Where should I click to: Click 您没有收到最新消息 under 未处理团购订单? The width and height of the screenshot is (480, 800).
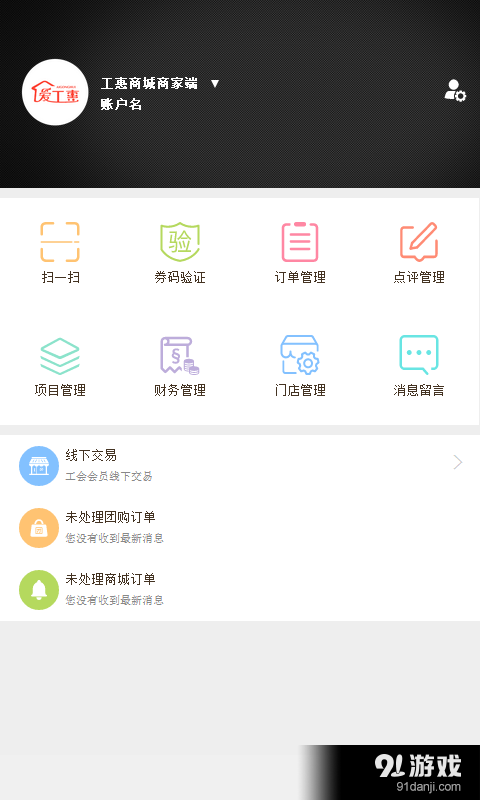tap(114, 538)
